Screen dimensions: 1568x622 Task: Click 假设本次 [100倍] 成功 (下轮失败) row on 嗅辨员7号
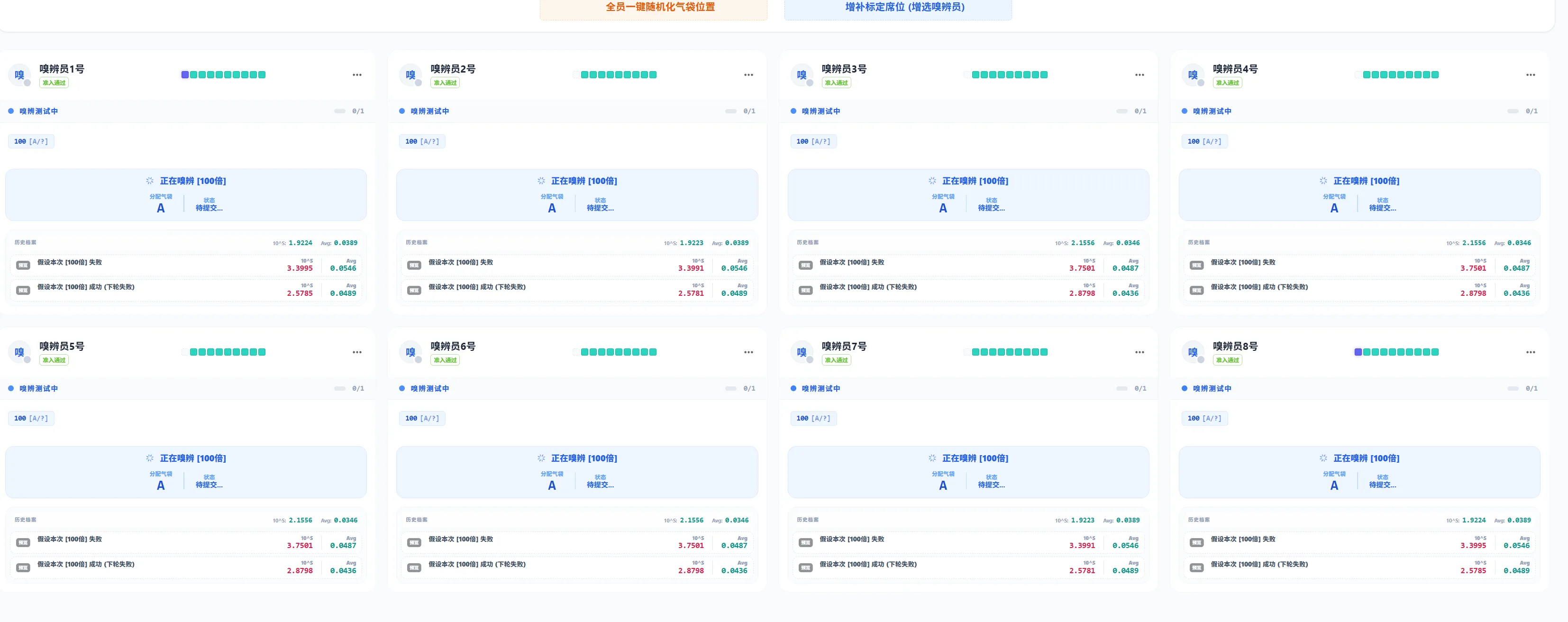click(968, 568)
